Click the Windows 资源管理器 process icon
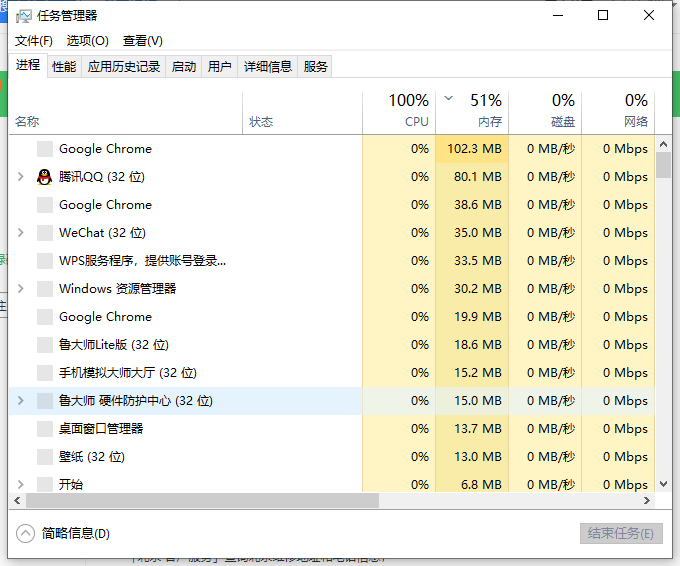Image resolution: width=680 pixels, height=566 pixels. tap(44, 289)
